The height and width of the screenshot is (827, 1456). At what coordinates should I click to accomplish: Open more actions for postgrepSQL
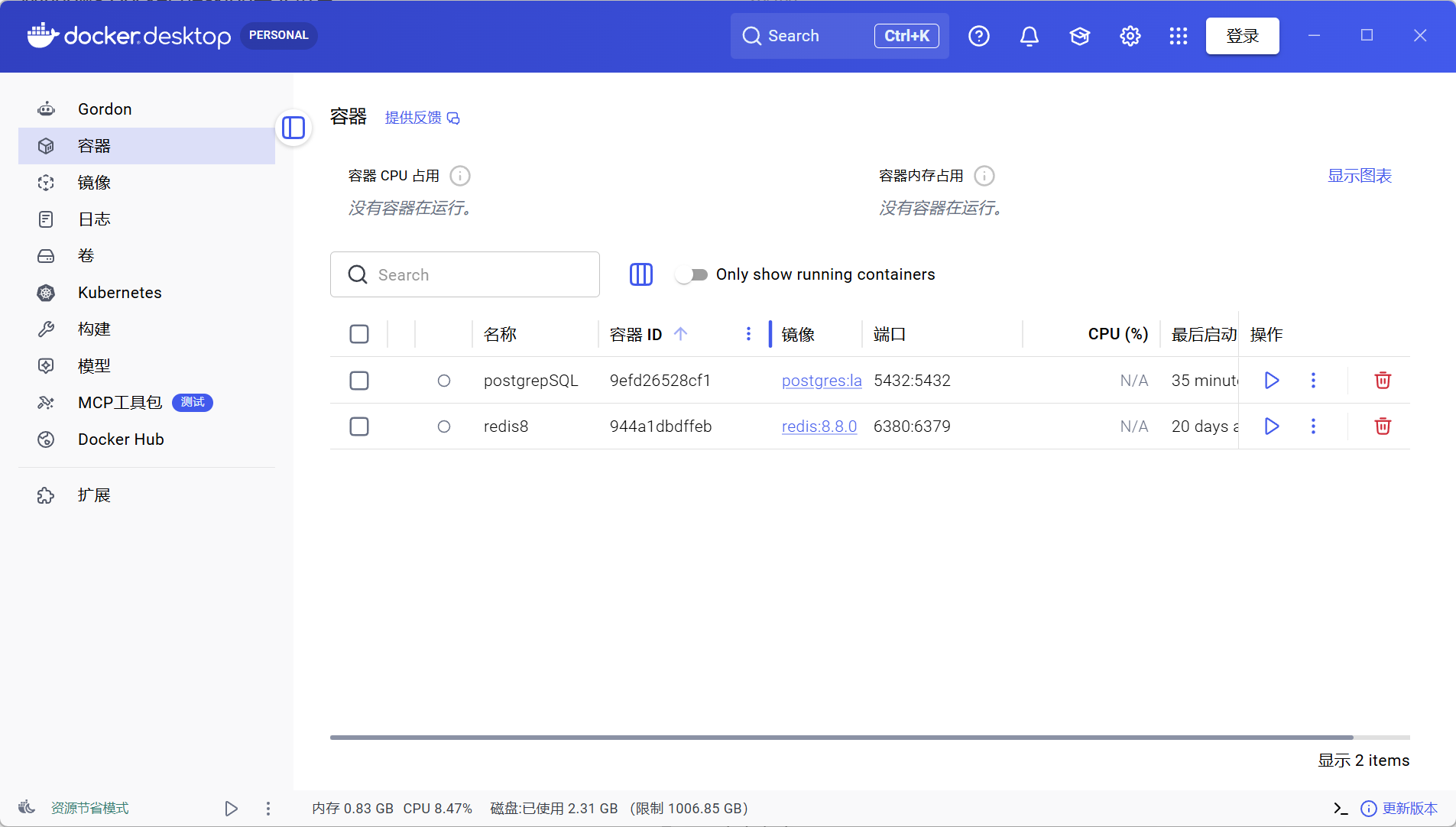[x=1314, y=381]
